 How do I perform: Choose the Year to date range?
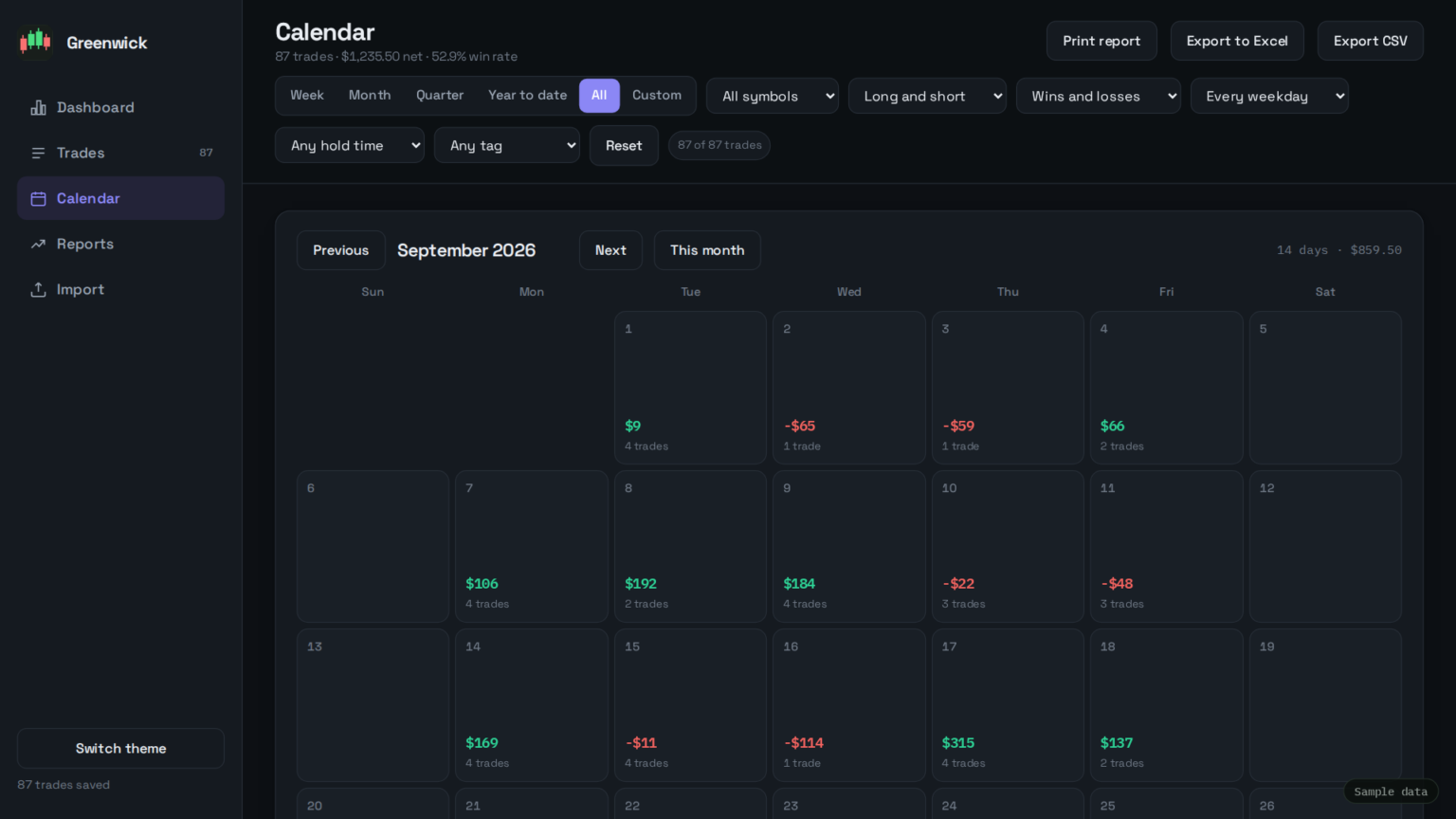coord(527,95)
